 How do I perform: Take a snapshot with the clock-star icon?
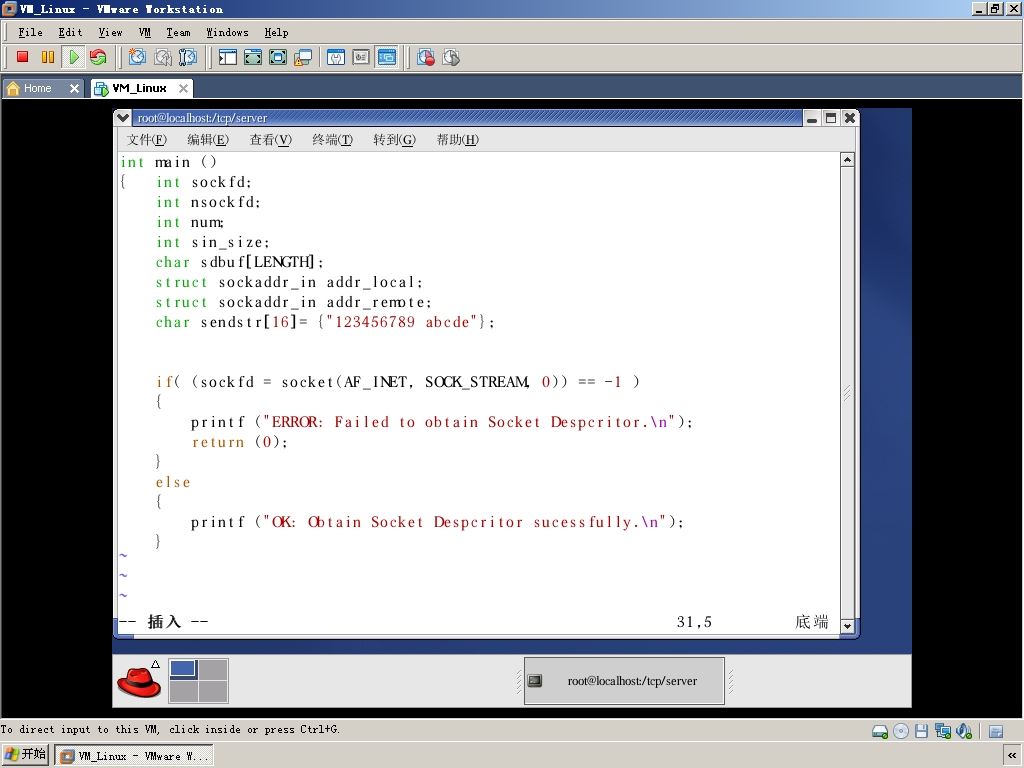[137, 57]
